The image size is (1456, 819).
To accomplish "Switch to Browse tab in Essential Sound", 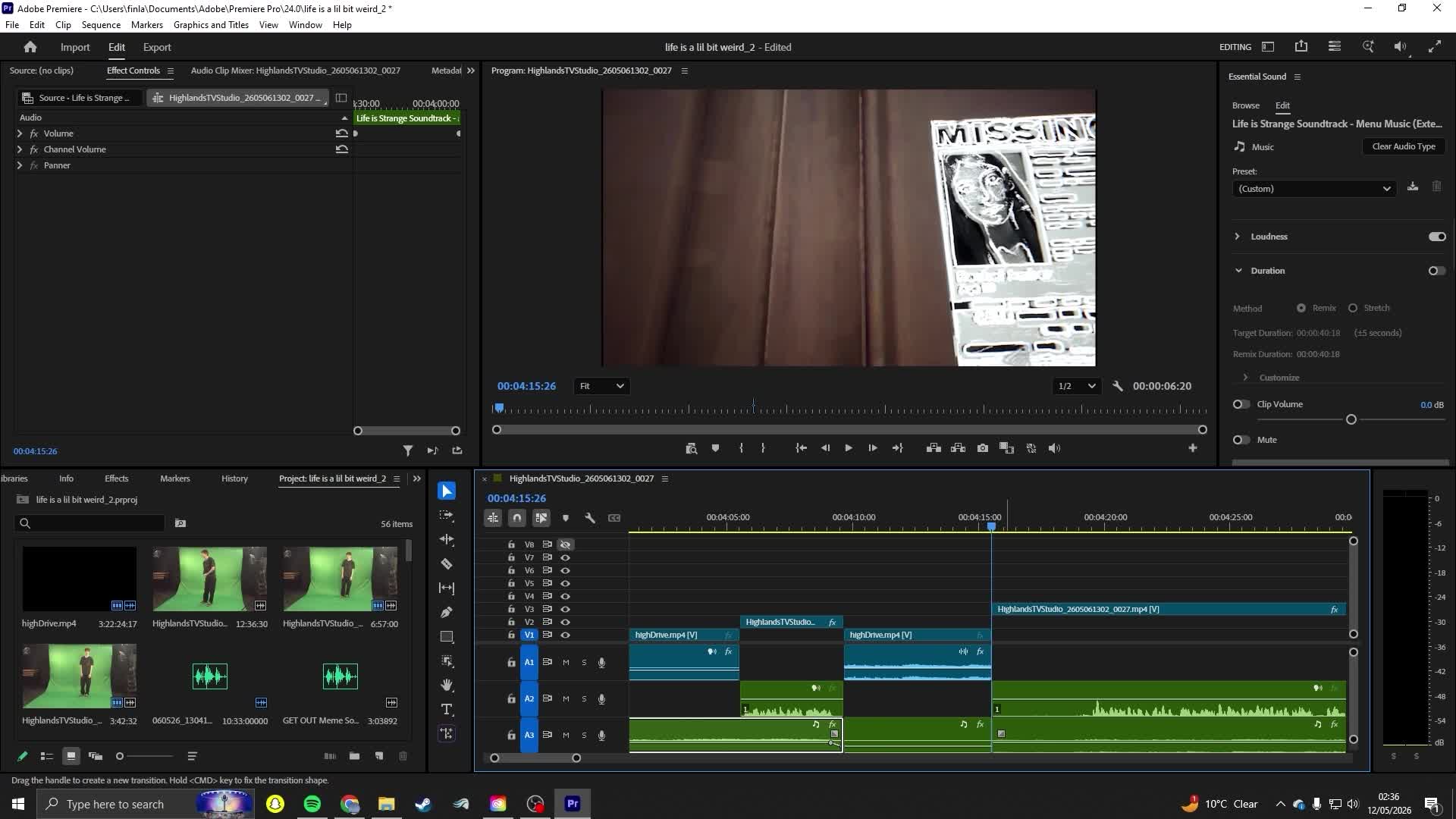I will [x=1246, y=105].
